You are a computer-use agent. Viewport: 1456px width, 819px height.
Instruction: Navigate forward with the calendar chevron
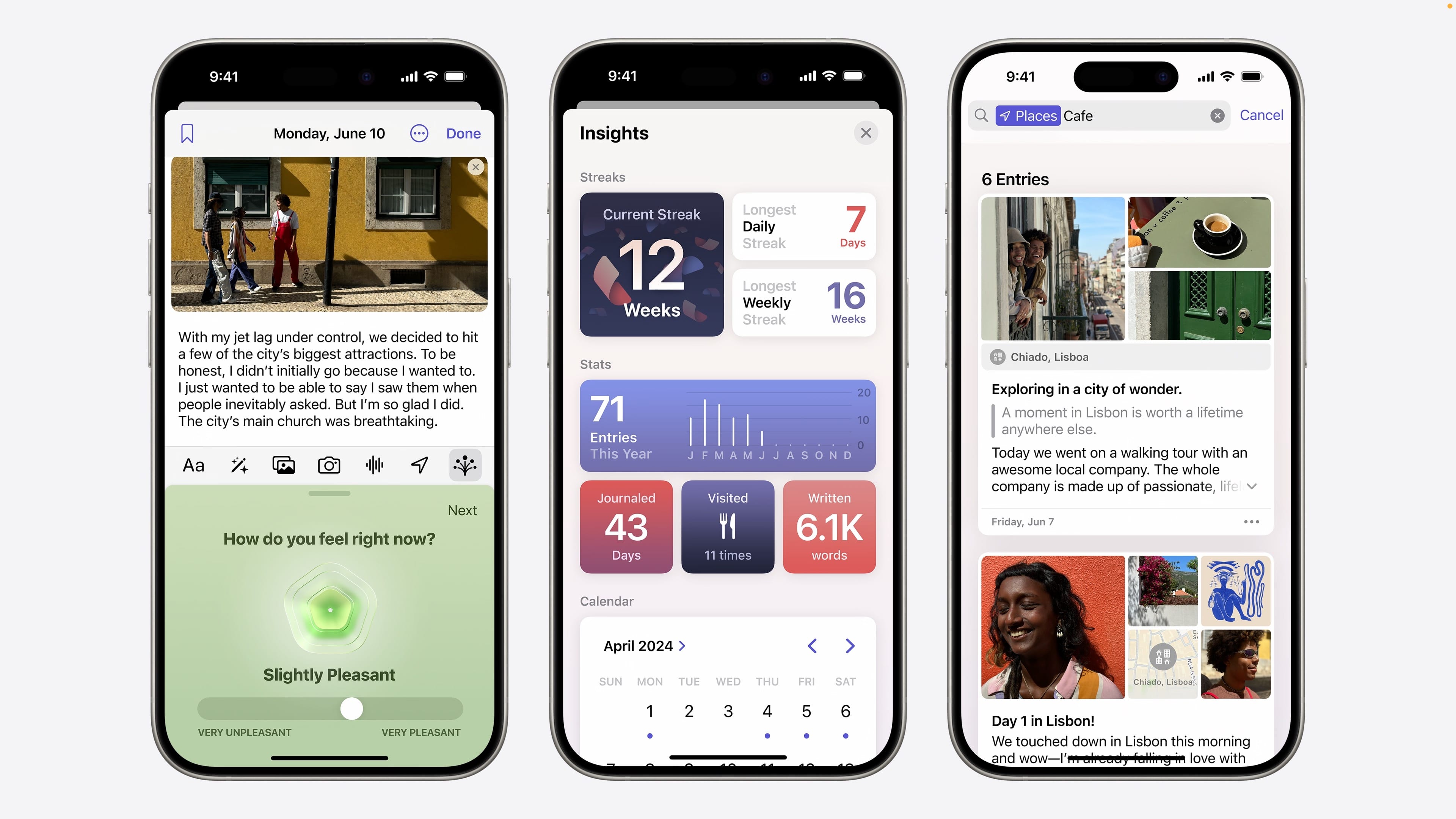(849, 645)
